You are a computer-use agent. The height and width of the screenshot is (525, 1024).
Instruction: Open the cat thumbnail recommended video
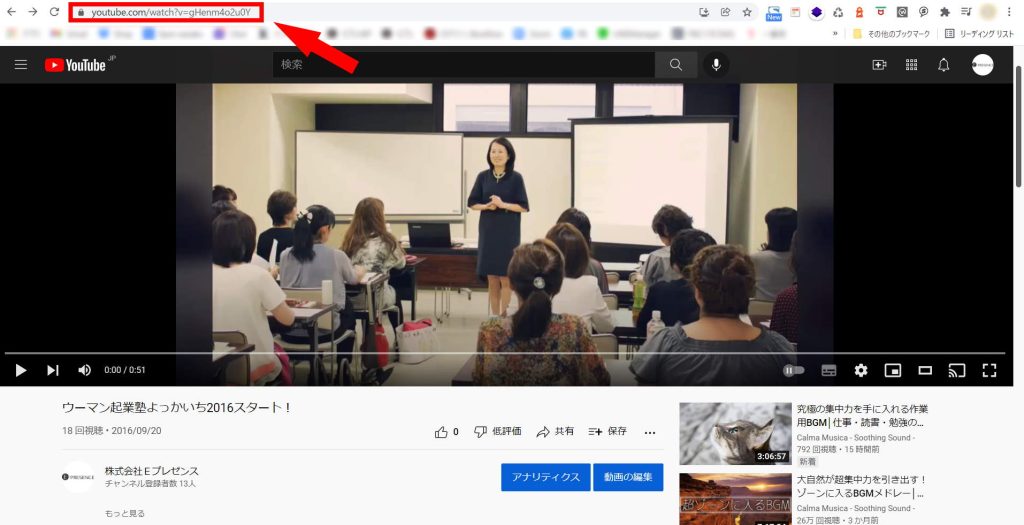click(x=735, y=434)
